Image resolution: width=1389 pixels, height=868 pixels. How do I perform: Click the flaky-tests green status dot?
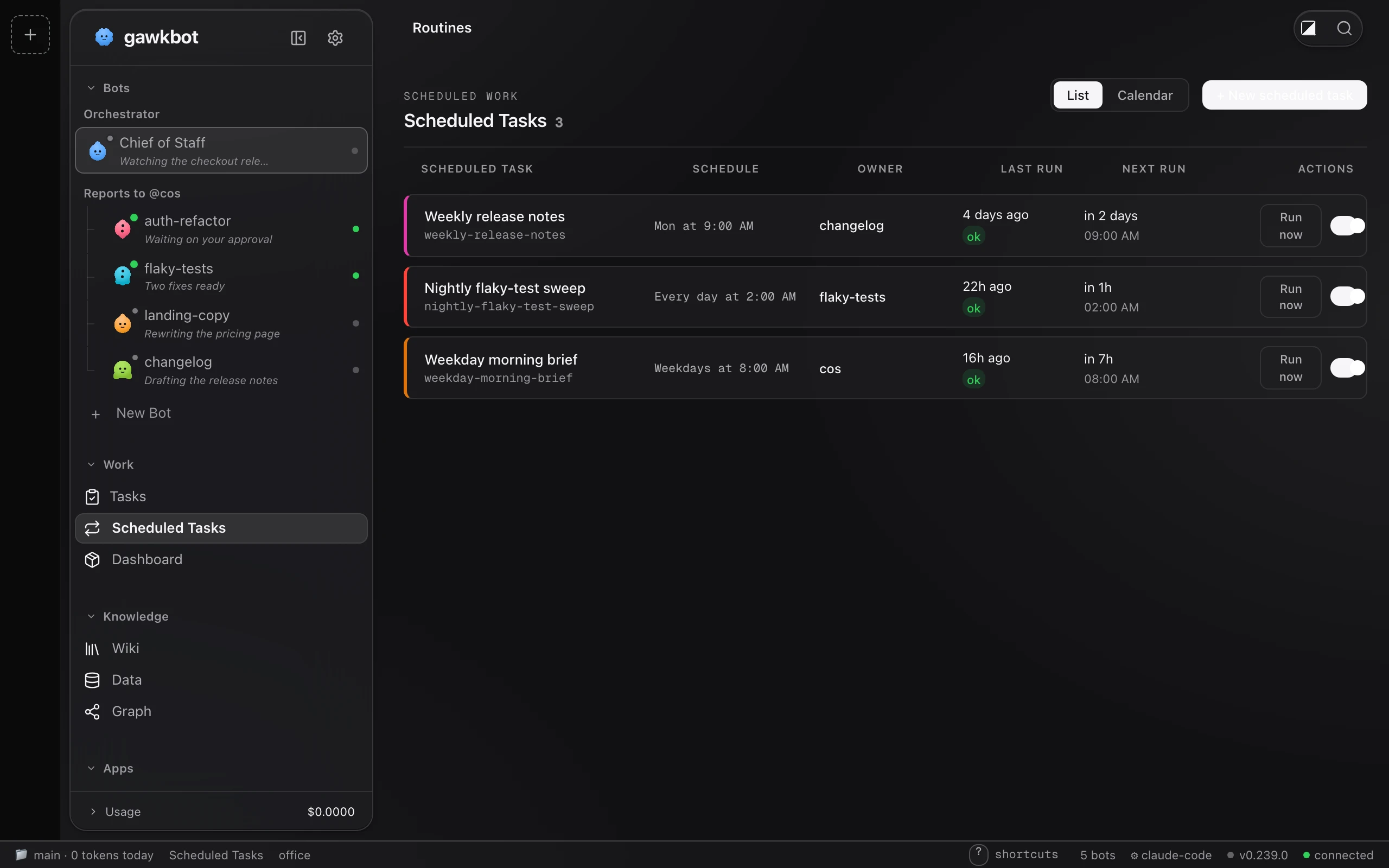pyautogui.click(x=356, y=276)
